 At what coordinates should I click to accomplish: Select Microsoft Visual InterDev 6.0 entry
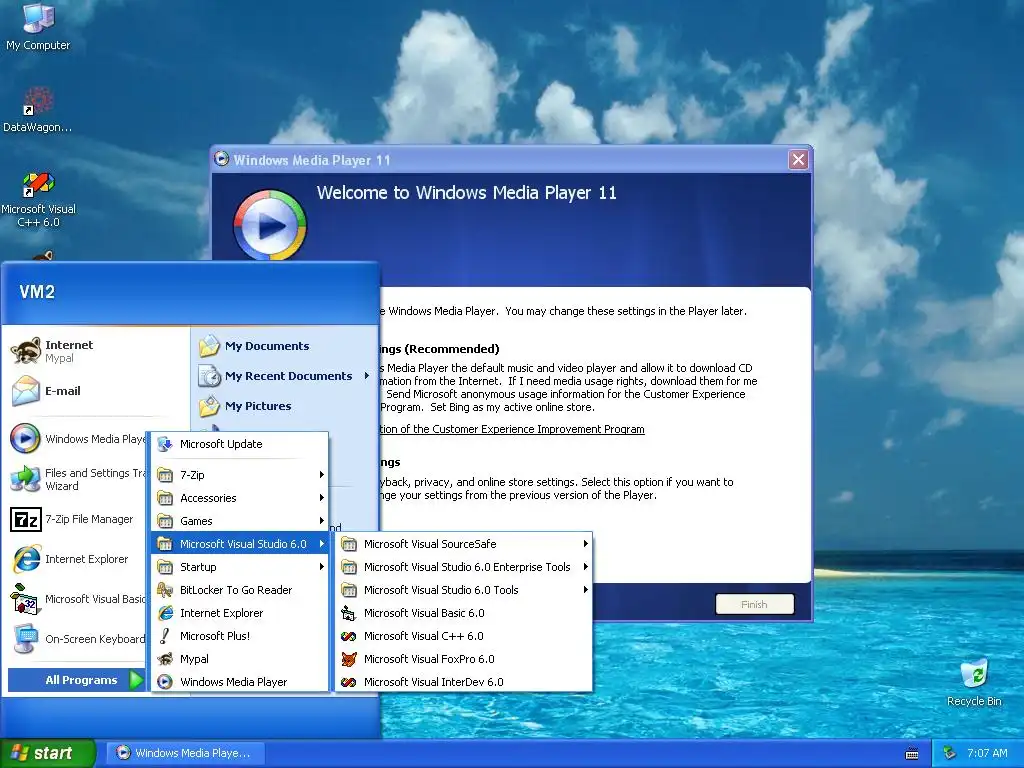(x=464, y=682)
